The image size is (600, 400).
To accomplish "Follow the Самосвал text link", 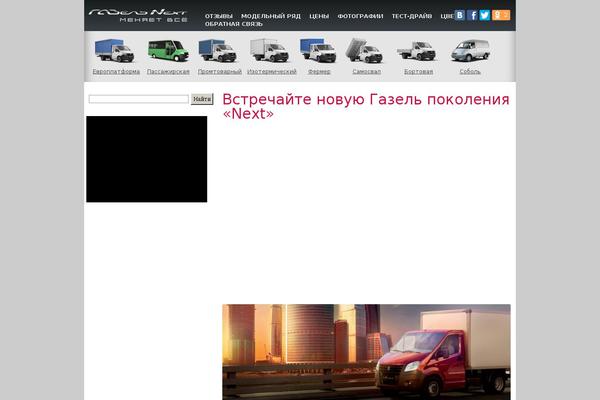I will tap(367, 72).
